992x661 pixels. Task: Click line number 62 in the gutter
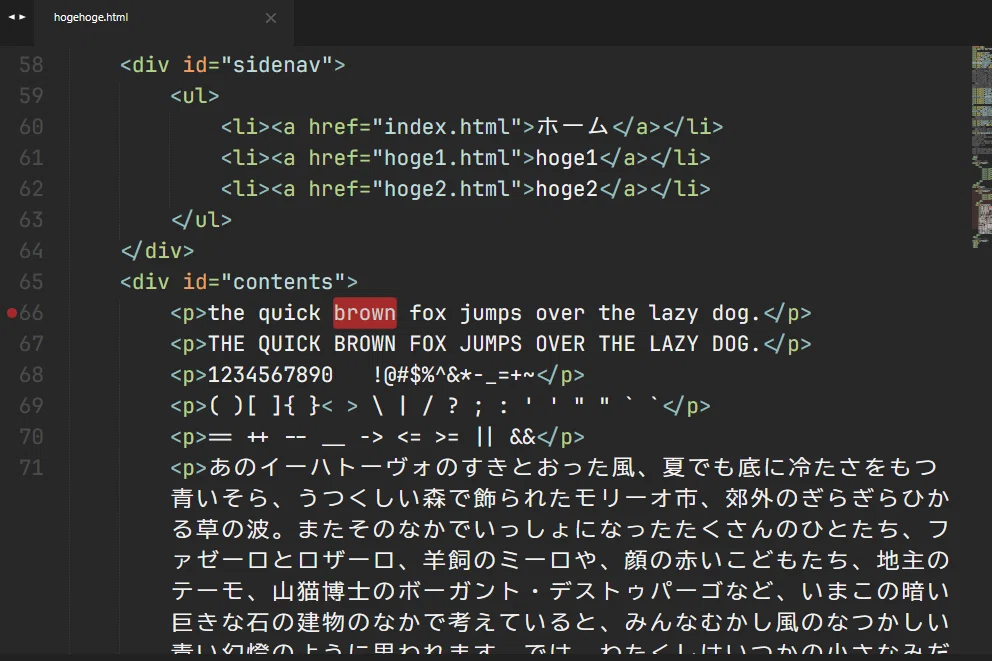[x=32, y=188]
